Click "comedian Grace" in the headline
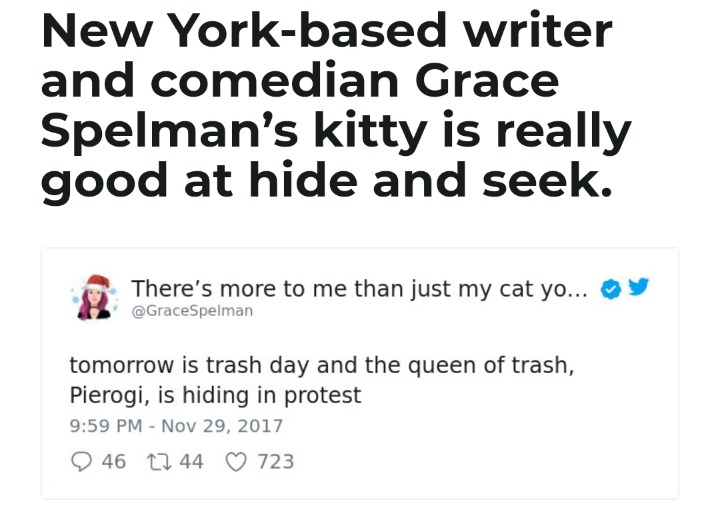The height and width of the screenshot is (511, 720). [x=354, y=81]
